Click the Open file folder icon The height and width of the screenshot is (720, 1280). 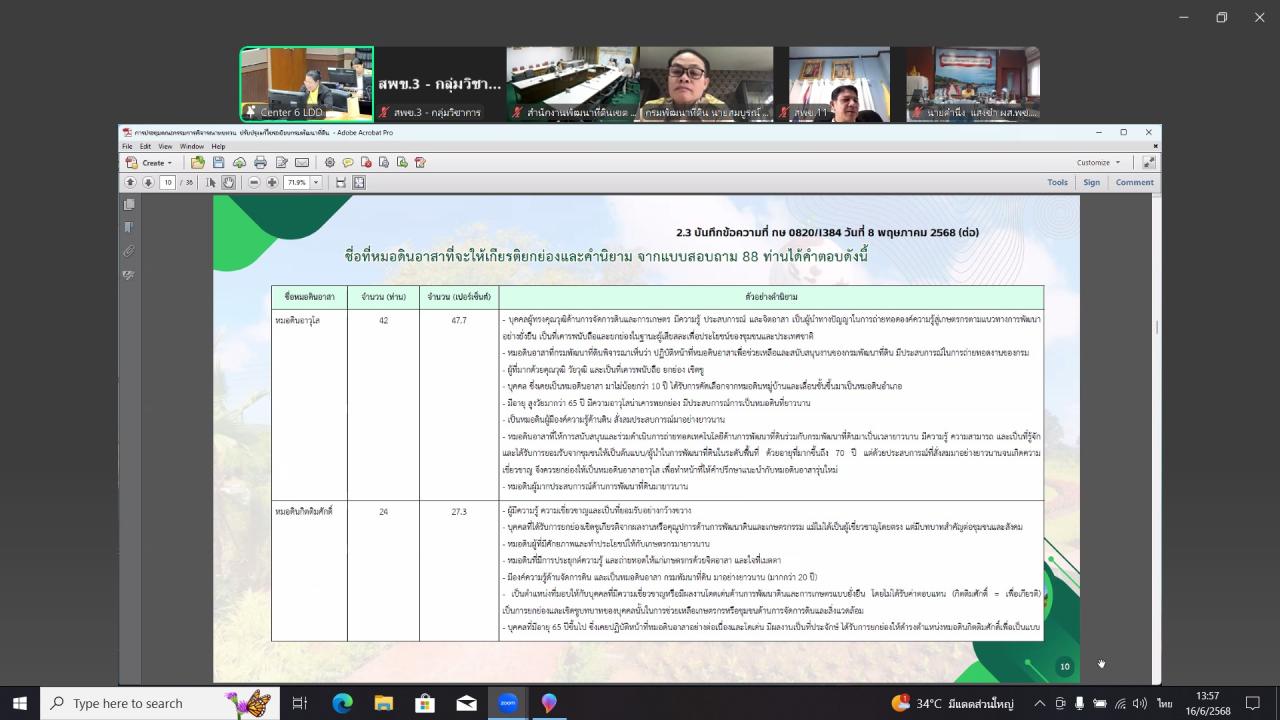198,162
